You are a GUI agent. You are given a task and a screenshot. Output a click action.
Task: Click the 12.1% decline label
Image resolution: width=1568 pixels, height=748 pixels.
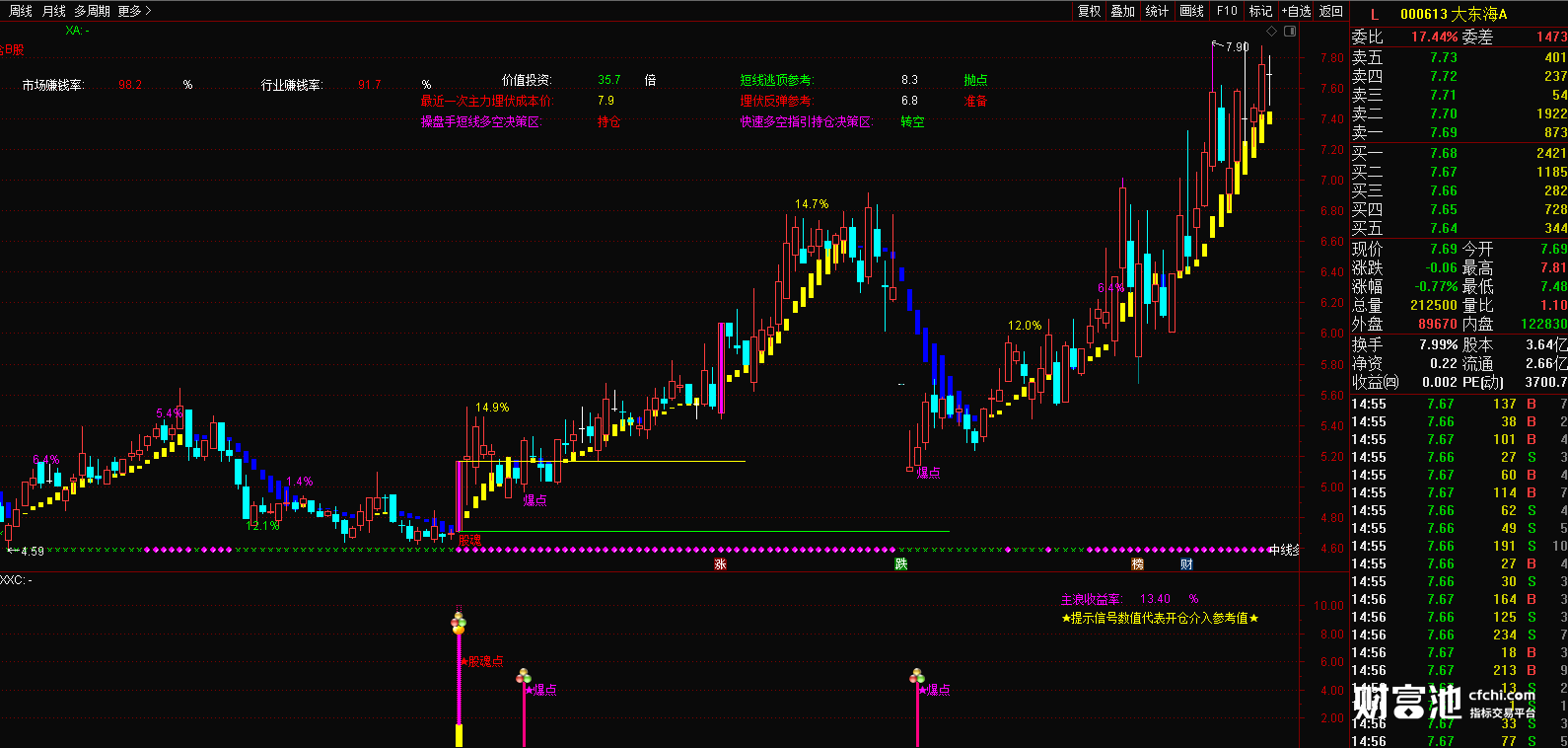262,526
